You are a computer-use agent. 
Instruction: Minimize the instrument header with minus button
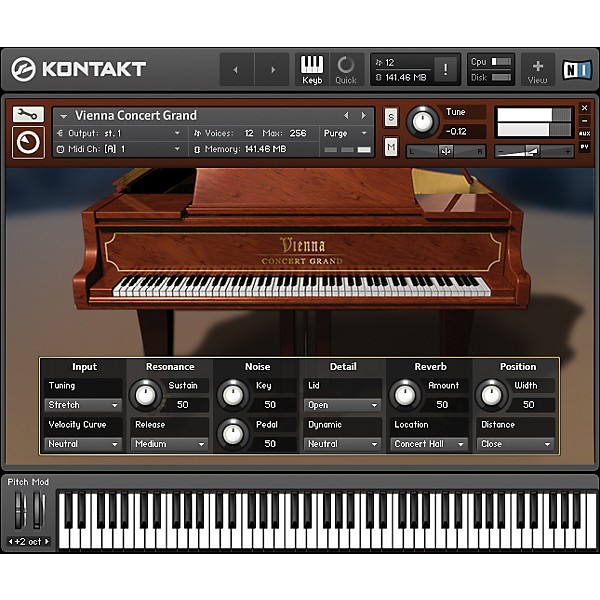(x=584, y=121)
